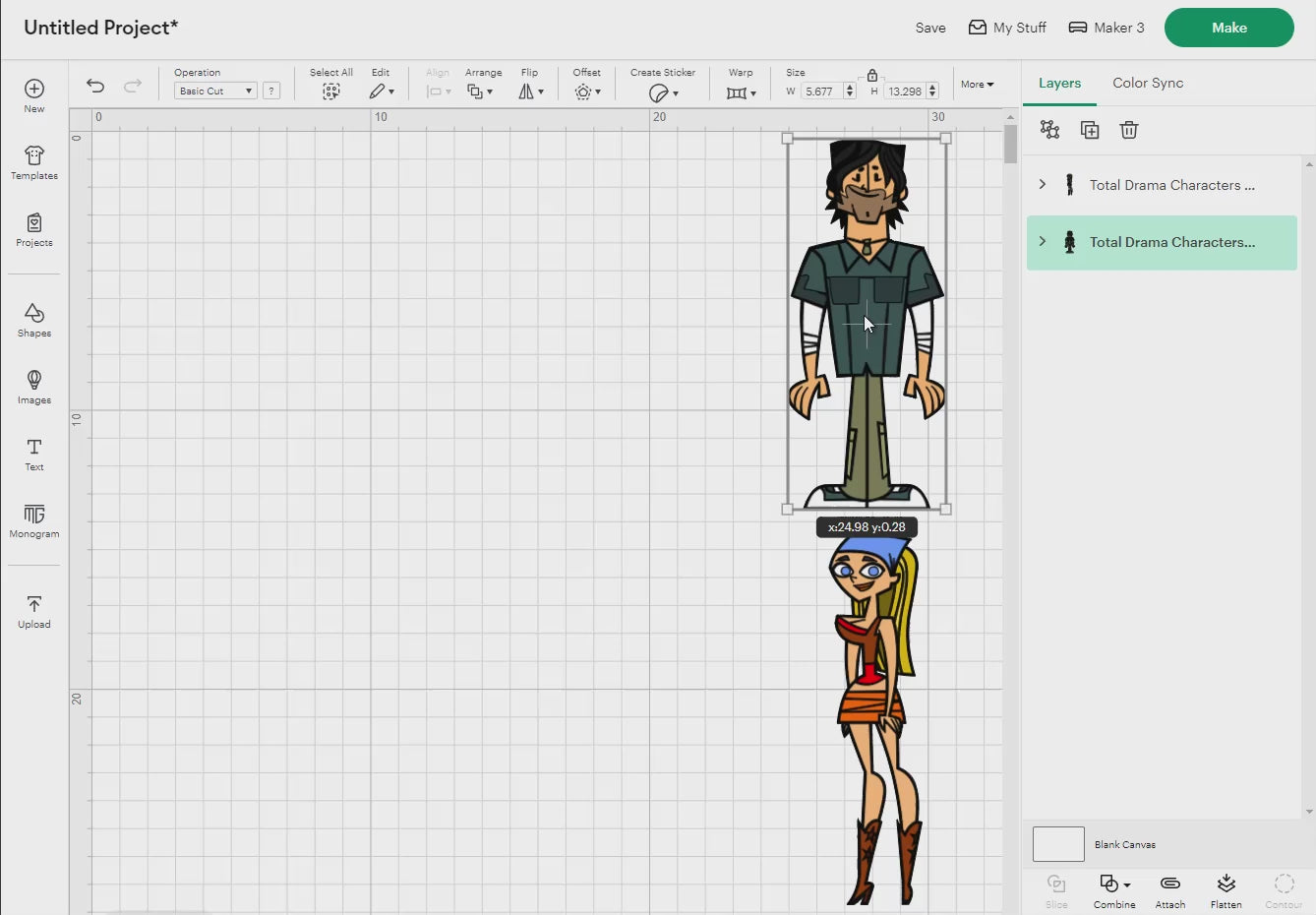Click the green Make button

click(1229, 28)
